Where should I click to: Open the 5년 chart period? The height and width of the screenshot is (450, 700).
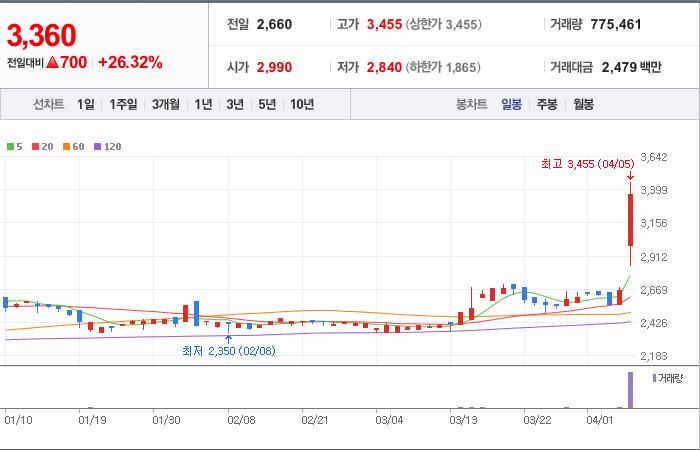point(267,104)
